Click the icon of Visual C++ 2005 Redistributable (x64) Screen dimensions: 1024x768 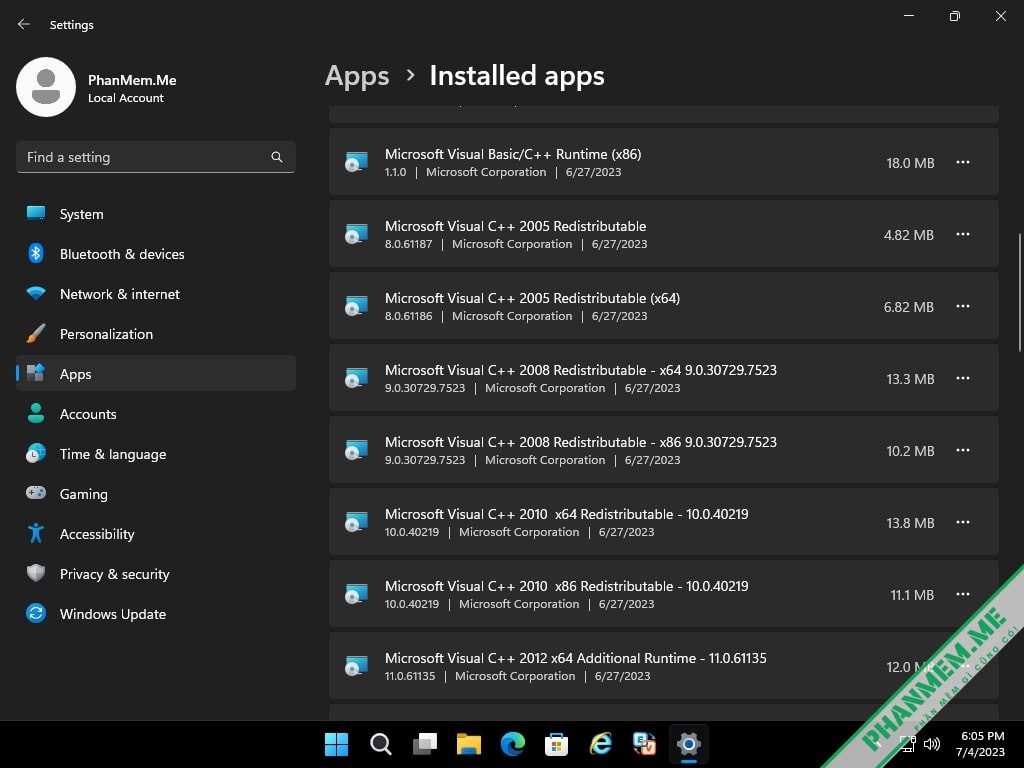click(x=356, y=306)
